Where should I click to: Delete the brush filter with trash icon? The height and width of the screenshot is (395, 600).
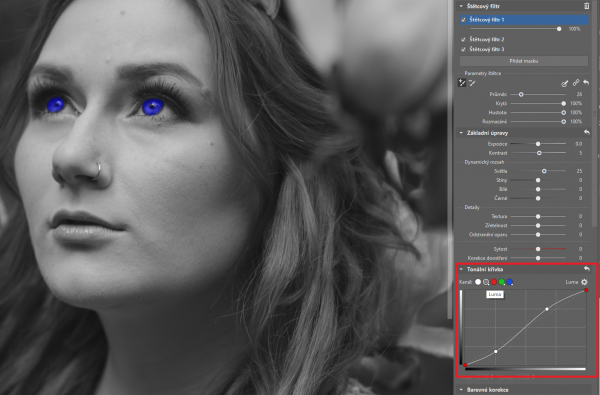tap(587, 6)
